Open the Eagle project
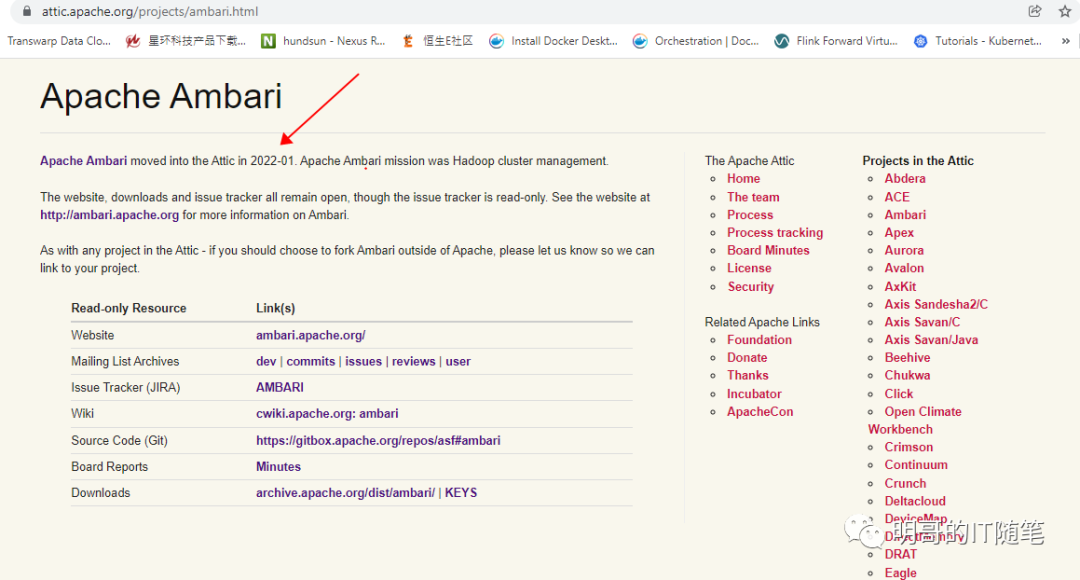Screen dimensions: 1080x580 900,573
